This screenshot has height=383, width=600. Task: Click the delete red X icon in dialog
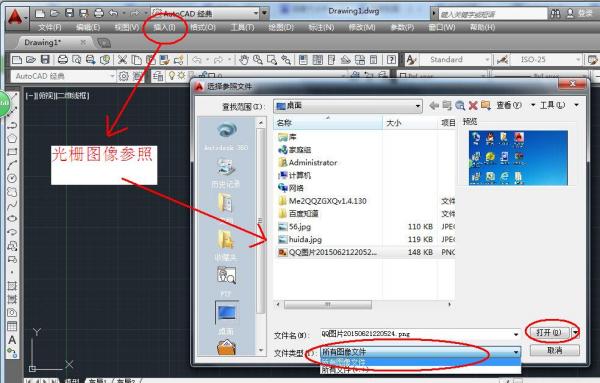pos(473,106)
